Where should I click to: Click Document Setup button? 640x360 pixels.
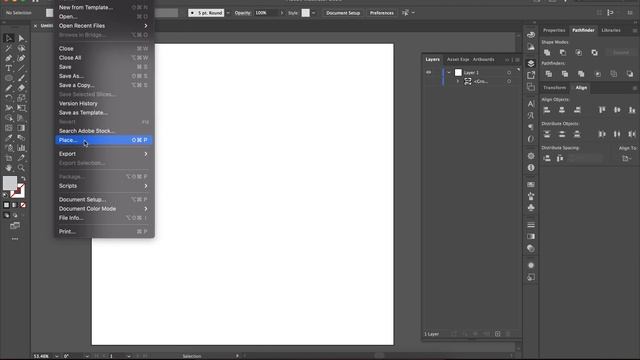[343, 13]
